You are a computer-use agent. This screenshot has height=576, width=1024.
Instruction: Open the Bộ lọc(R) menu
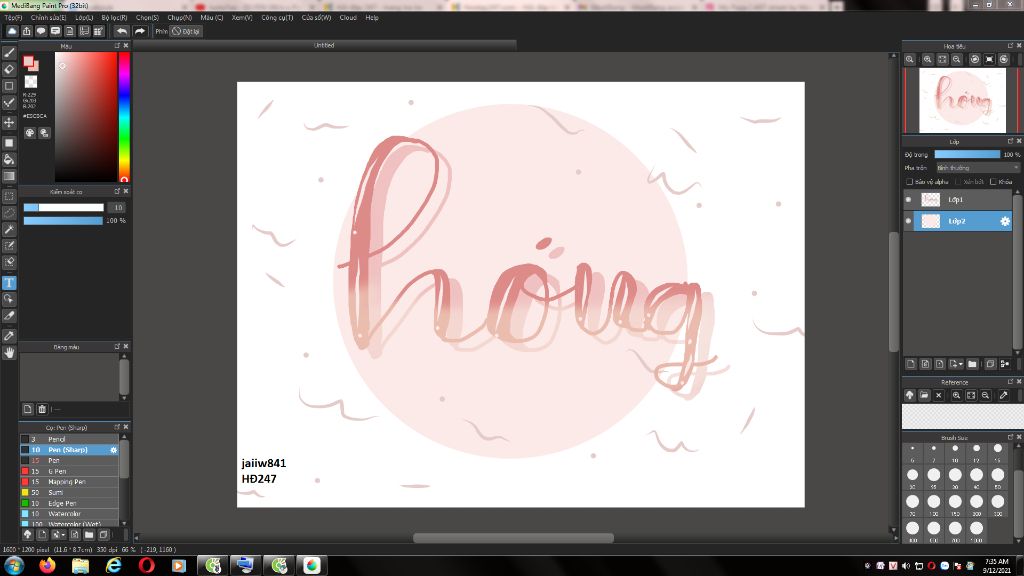tap(114, 18)
